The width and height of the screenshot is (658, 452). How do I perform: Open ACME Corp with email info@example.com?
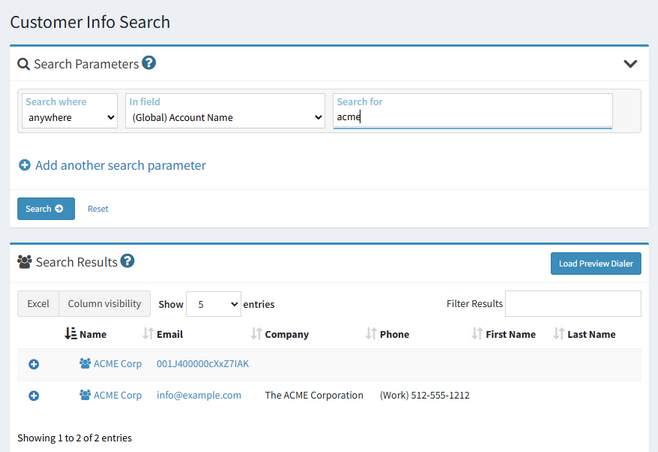tap(117, 395)
